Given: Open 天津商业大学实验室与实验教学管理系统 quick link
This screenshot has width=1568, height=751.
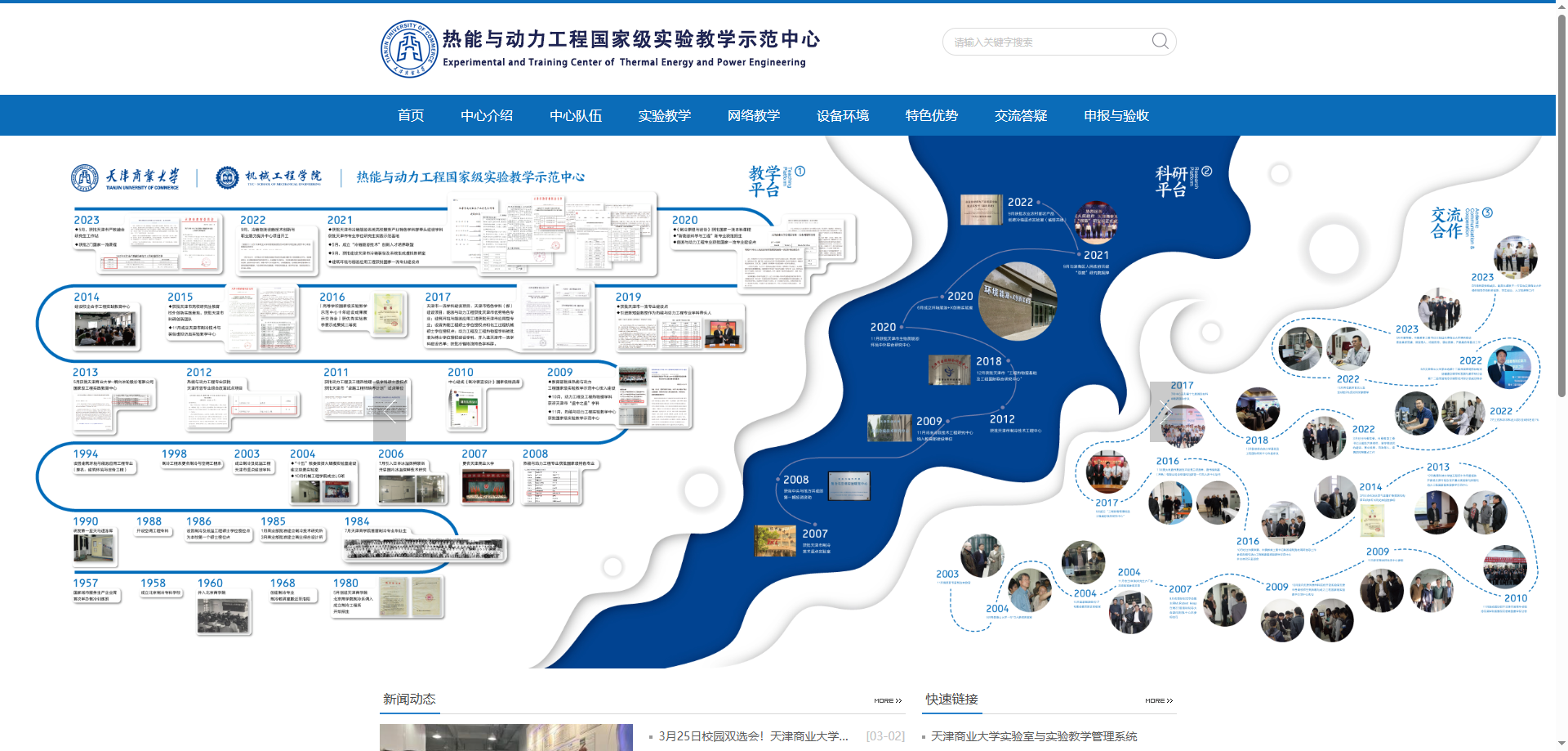Looking at the screenshot, I should [1034, 736].
